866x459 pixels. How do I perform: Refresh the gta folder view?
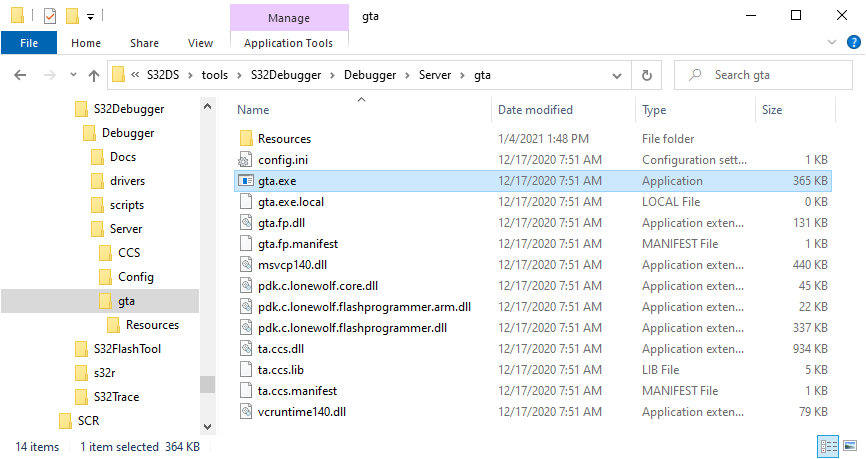point(648,75)
